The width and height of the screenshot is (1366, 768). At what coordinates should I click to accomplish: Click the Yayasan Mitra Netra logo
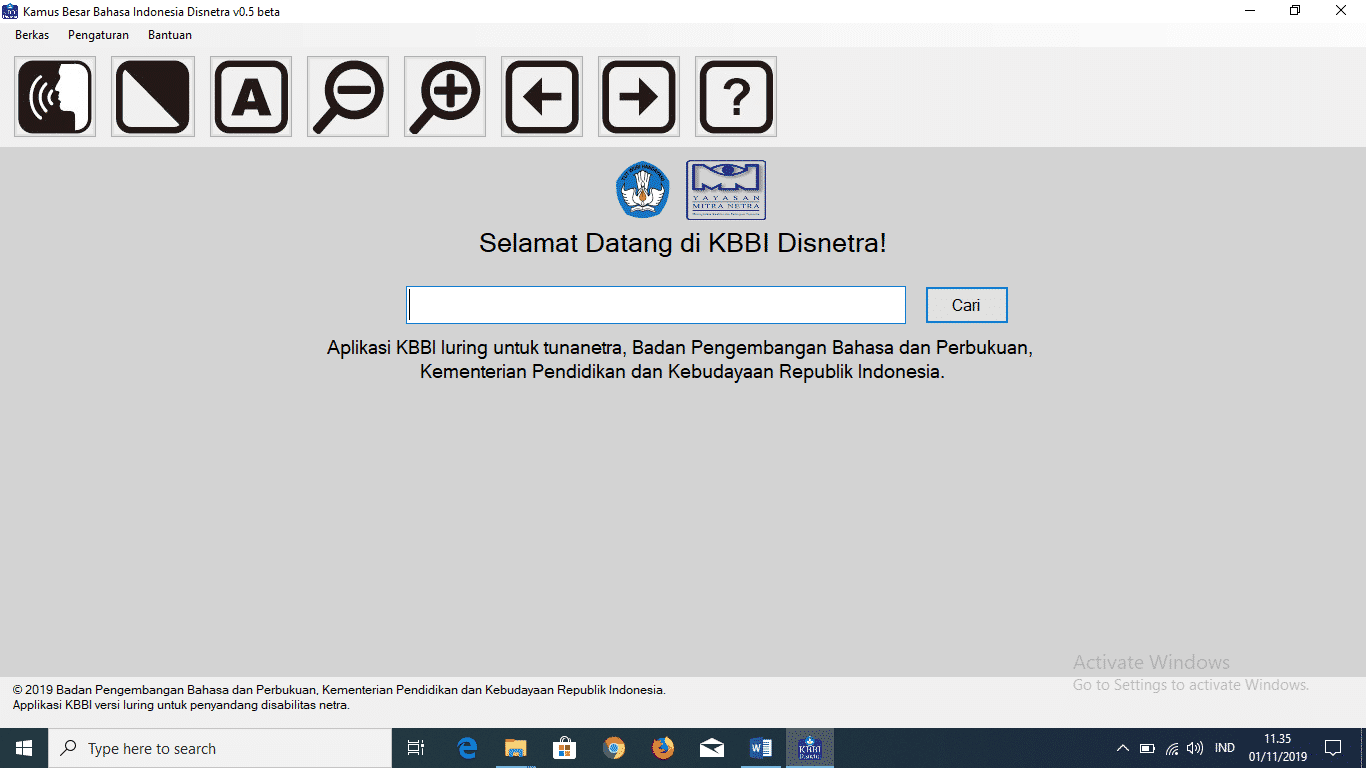click(x=726, y=190)
